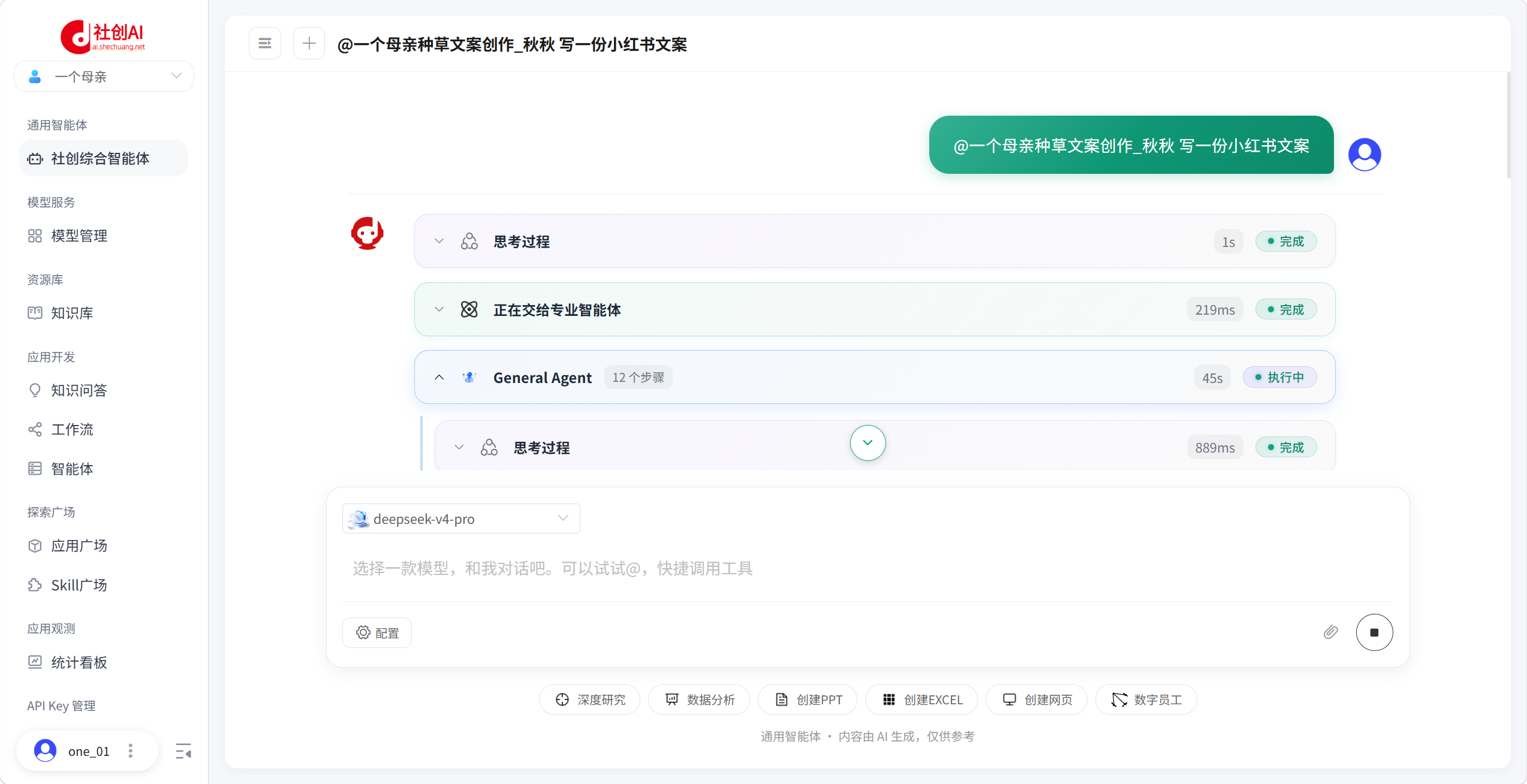The image size is (1527, 784).
Task: Open 知识问答 in sidebar
Action: [103, 390]
